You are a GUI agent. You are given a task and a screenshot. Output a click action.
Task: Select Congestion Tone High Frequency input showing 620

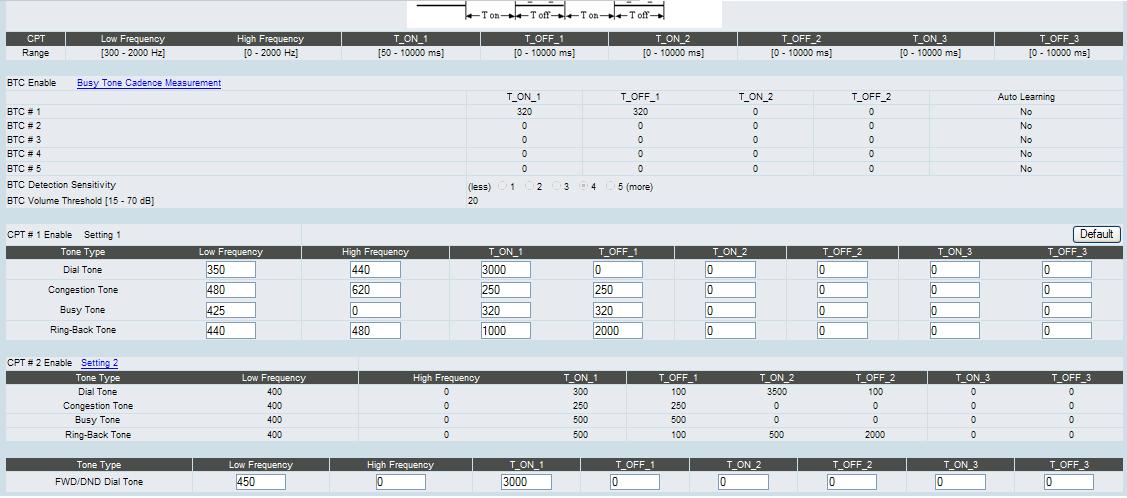point(375,291)
